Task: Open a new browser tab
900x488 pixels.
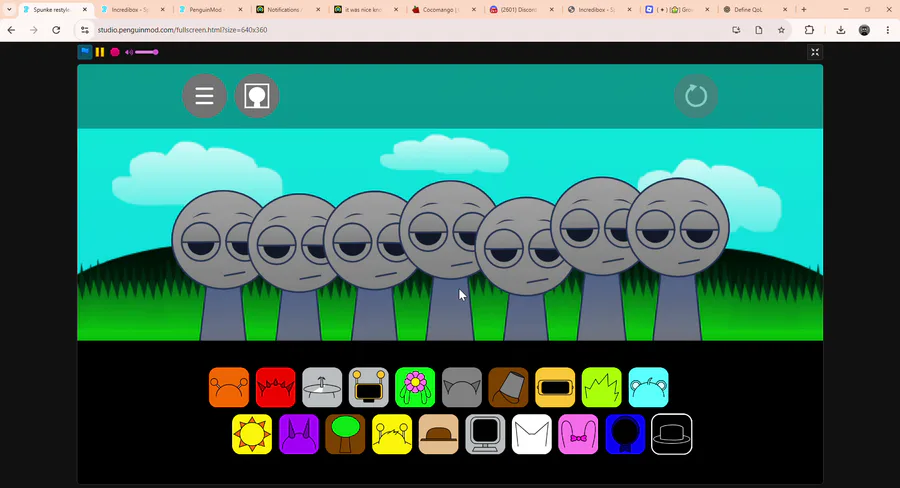Action: (804, 10)
